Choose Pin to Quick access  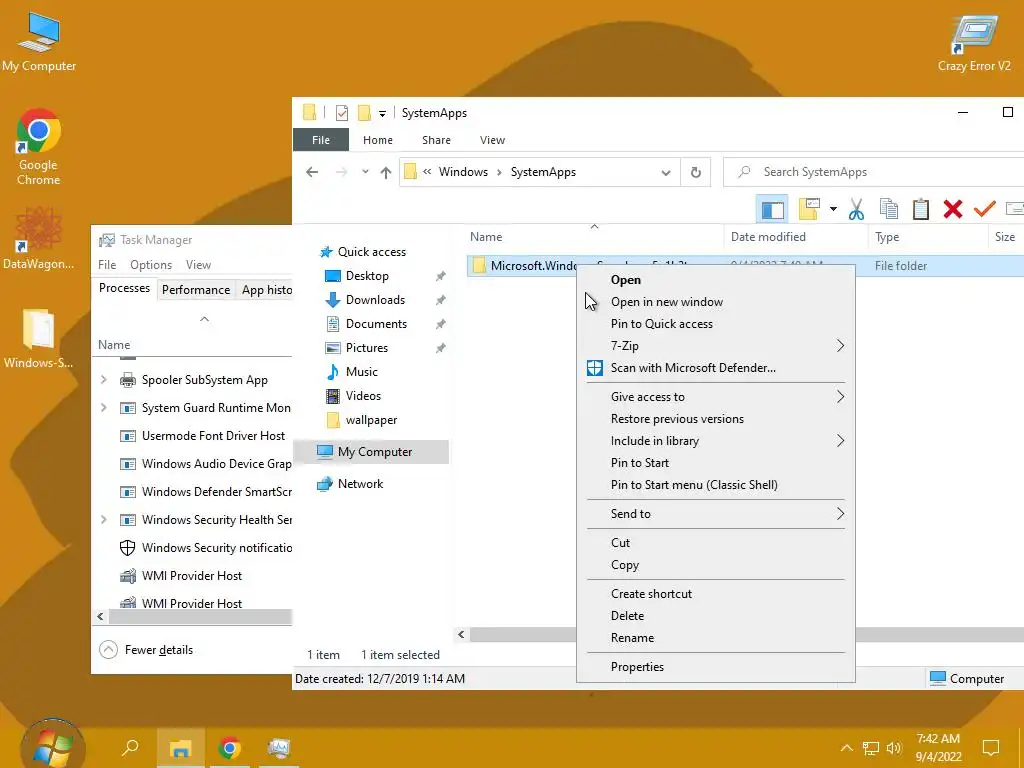click(716, 324)
